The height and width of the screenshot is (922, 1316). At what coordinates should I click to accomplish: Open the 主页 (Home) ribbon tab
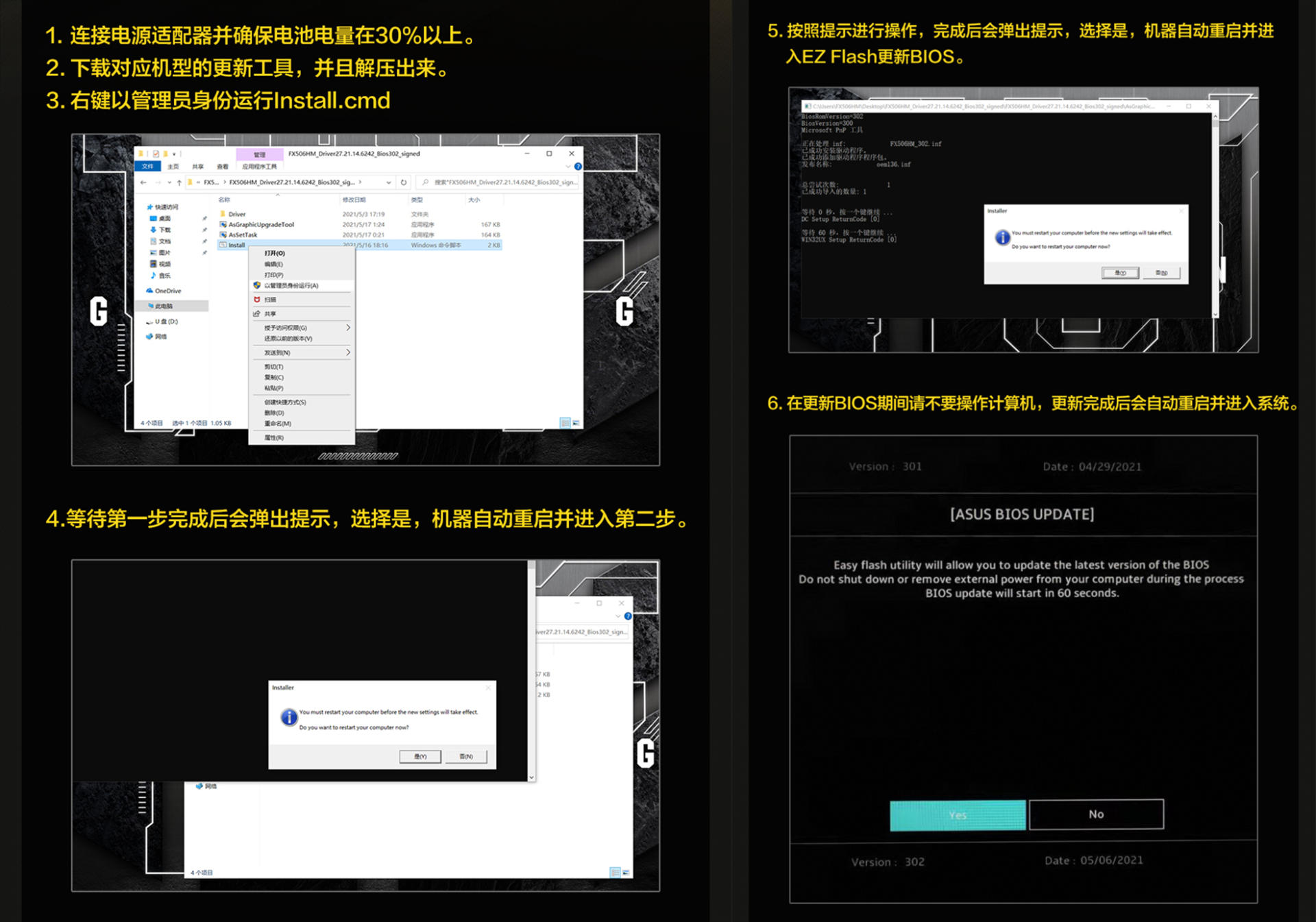click(173, 167)
